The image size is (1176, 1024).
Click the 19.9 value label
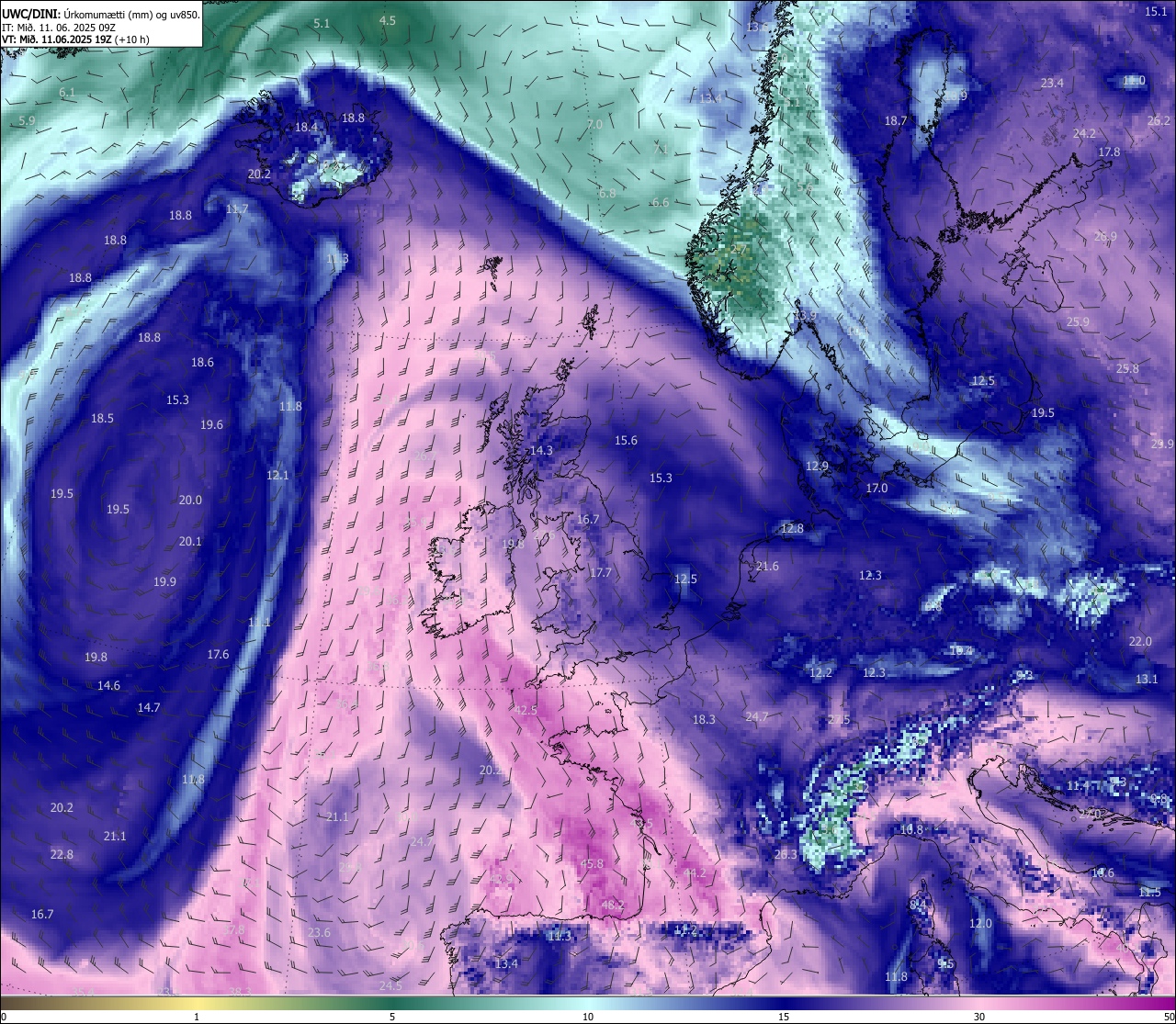[x=164, y=581]
